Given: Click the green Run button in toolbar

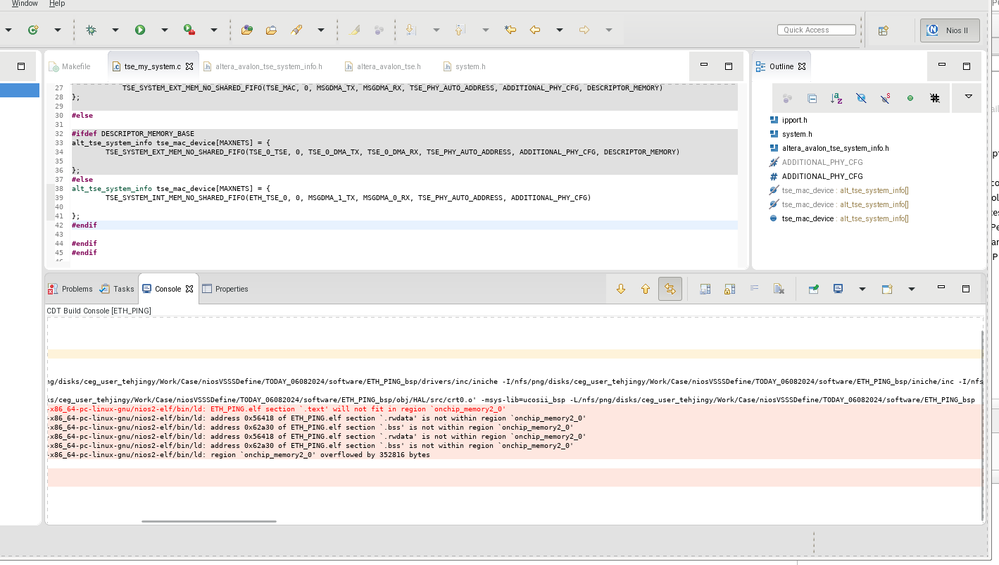Looking at the screenshot, I should (x=140, y=30).
